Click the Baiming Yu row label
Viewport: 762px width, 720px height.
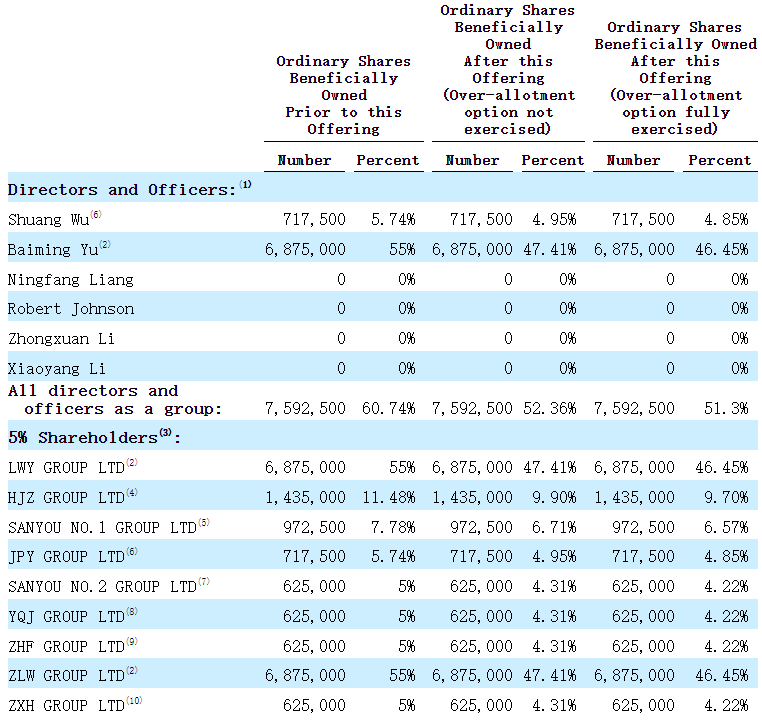pos(52,250)
